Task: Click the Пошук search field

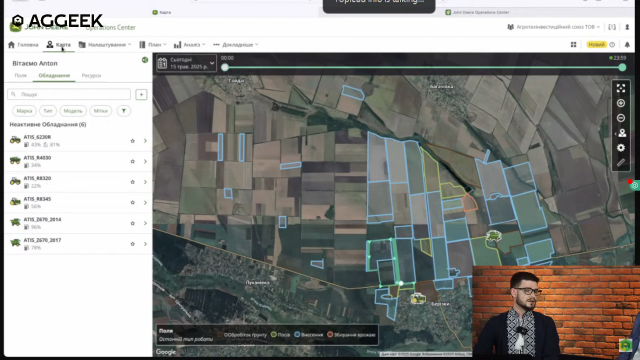Action: click(x=69, y=94)
